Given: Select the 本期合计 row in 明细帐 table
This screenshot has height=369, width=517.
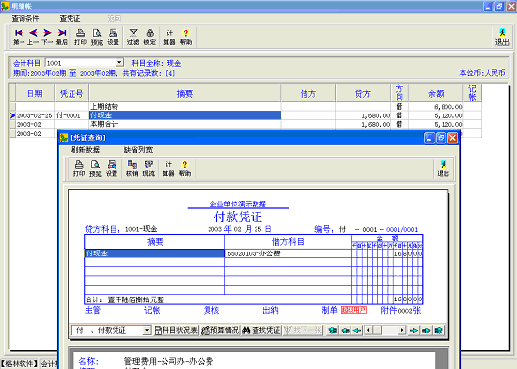Looking at the screenshot, I should pos(245,124).
